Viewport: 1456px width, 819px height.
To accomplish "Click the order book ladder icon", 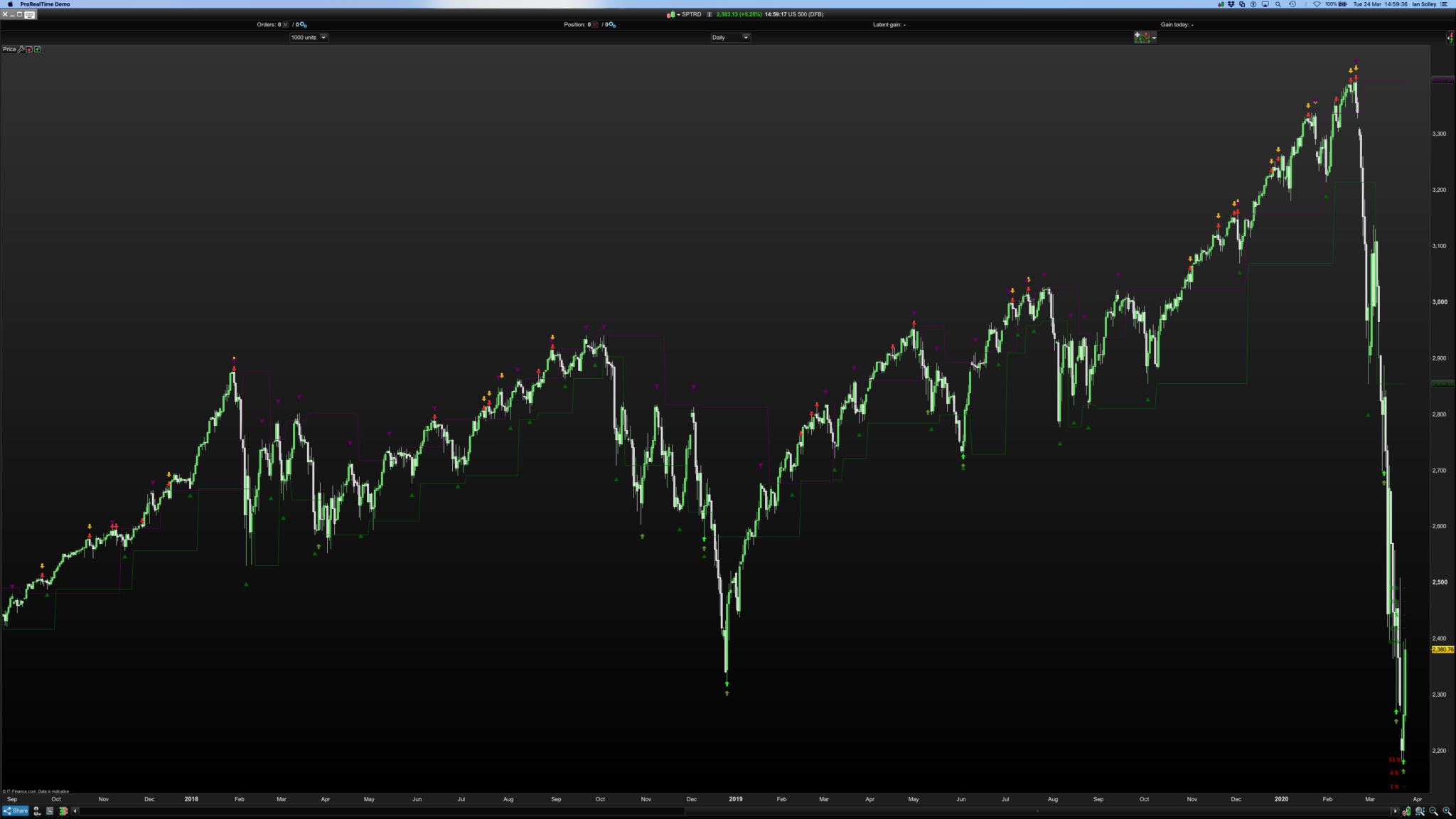I will (63, 810).
